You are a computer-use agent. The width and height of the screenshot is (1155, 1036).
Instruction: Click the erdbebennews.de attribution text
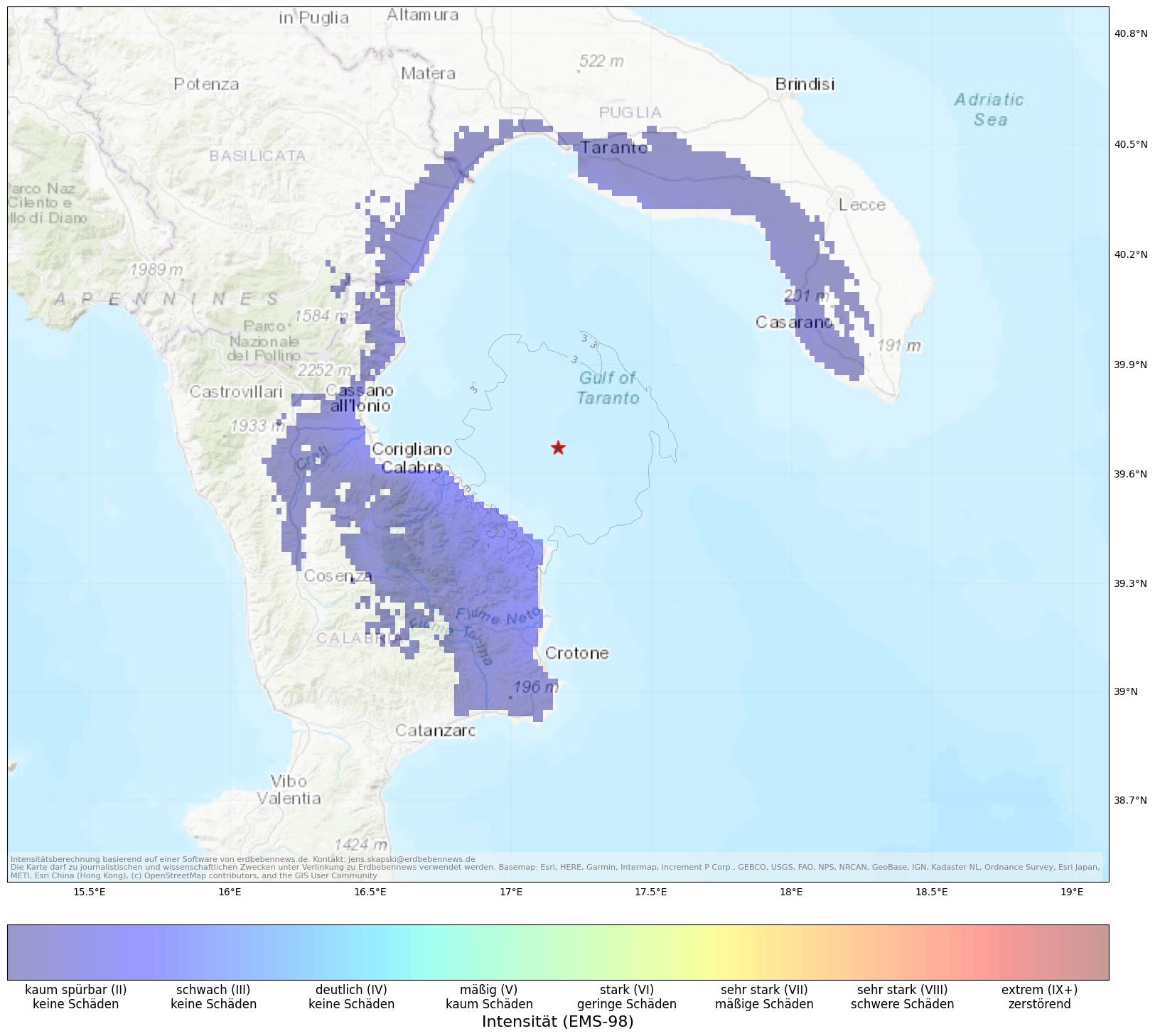click(x=243, y=859)
